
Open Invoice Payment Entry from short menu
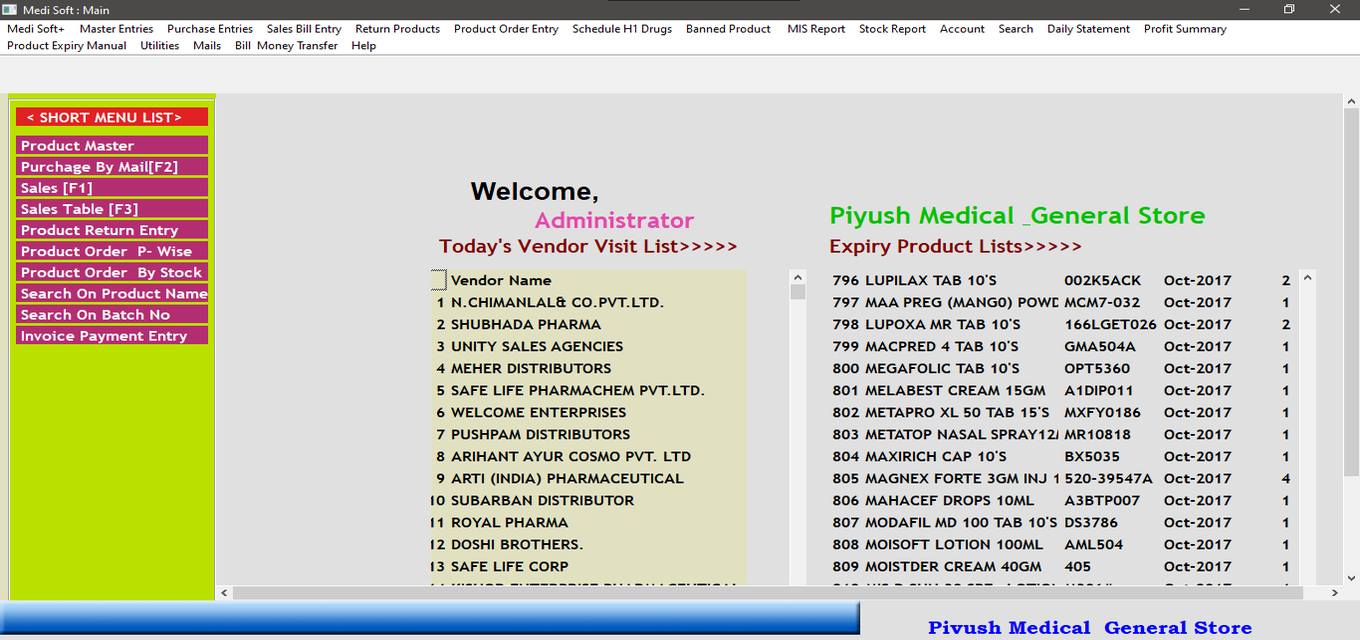point(112,336)
